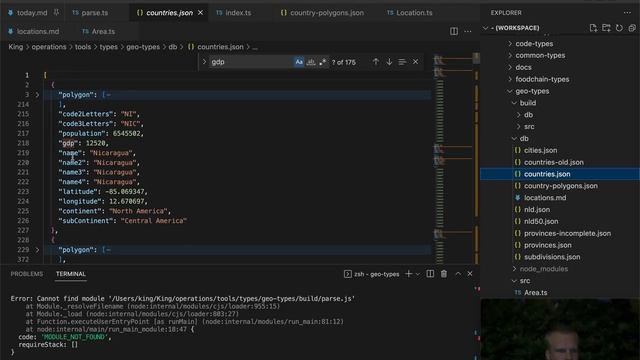
Task: Open country-polygons.json in Explorer
Action: tap(560, 186)
